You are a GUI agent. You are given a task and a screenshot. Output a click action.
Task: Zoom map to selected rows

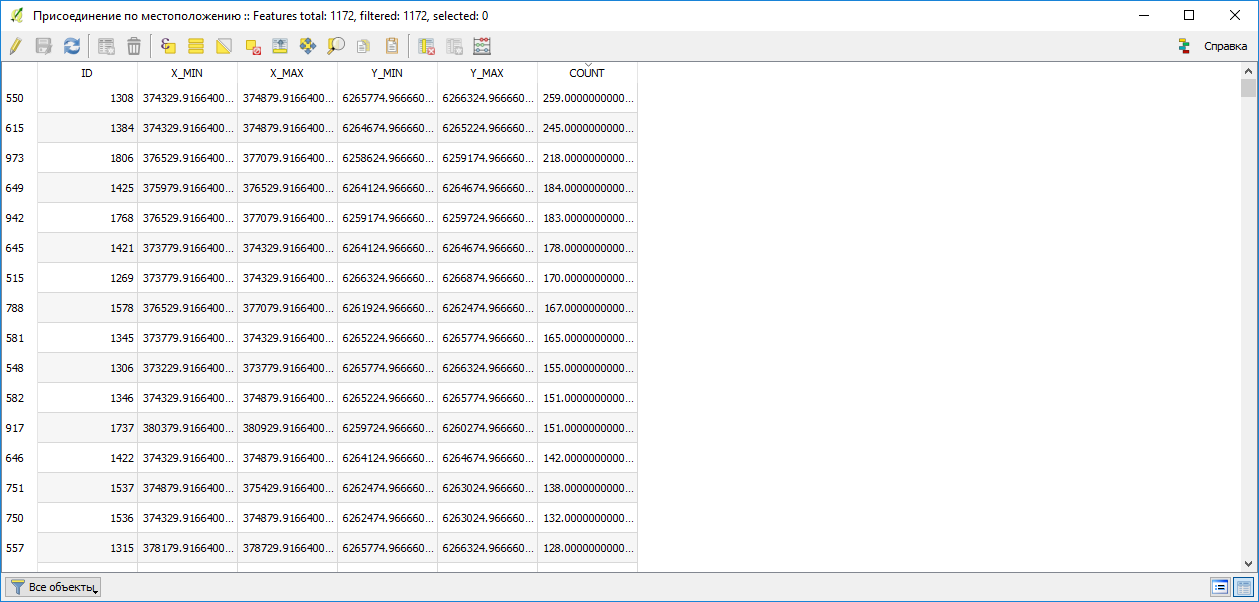point(336,46)
